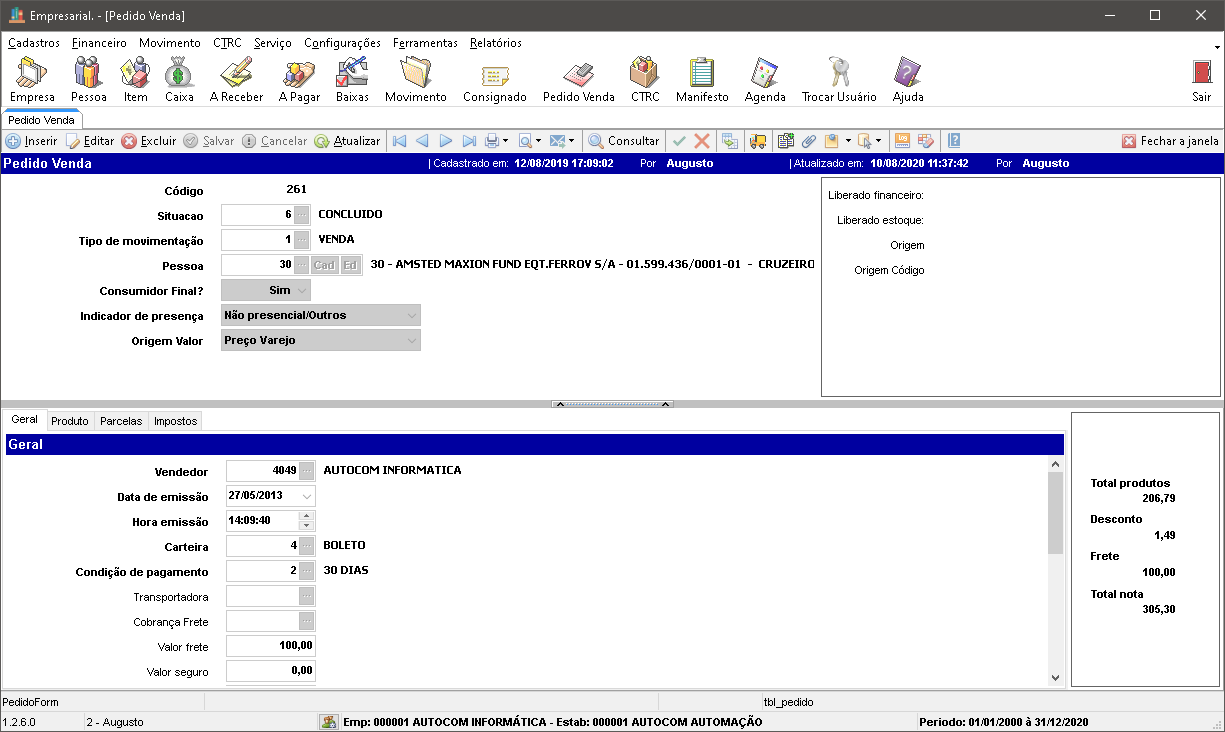
Task: Click the CTRC package icon
Action: (645, 78)
